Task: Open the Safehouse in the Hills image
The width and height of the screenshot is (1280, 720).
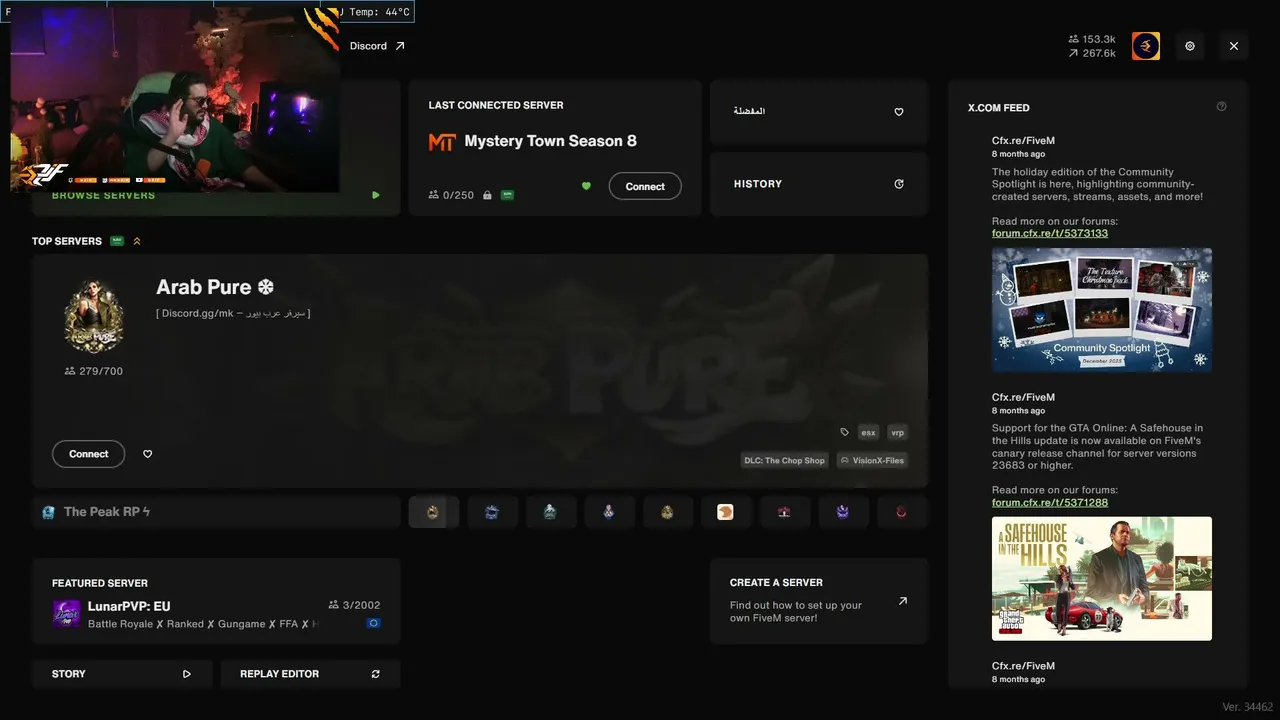Action: tap(1102, 578)
